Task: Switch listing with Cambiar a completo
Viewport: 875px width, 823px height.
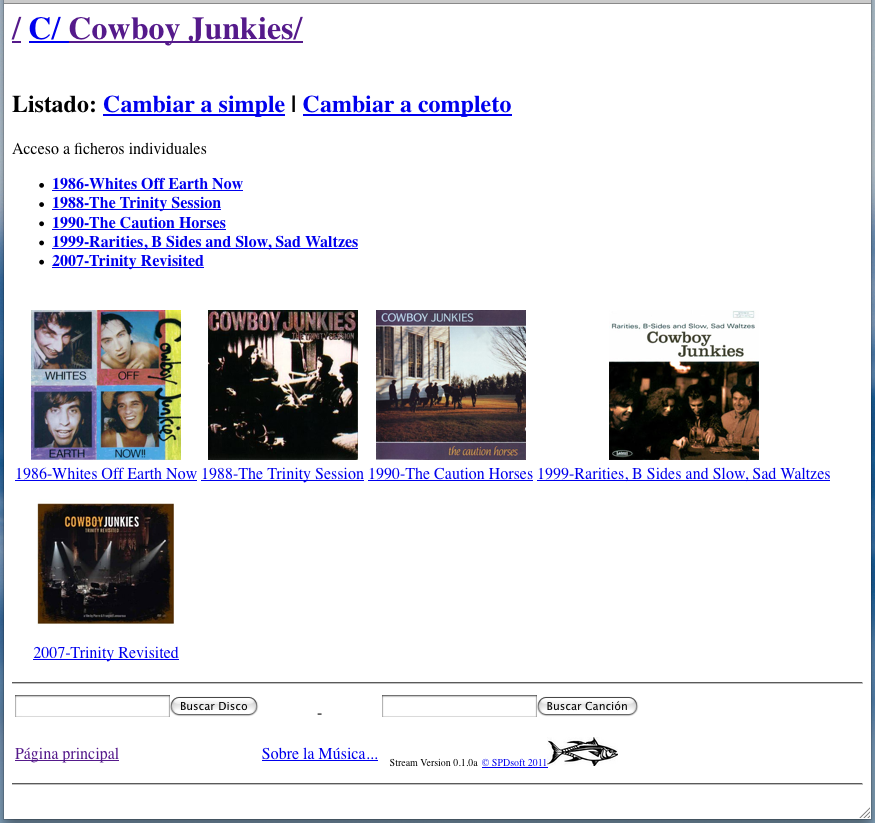Action: pos(407,104)
